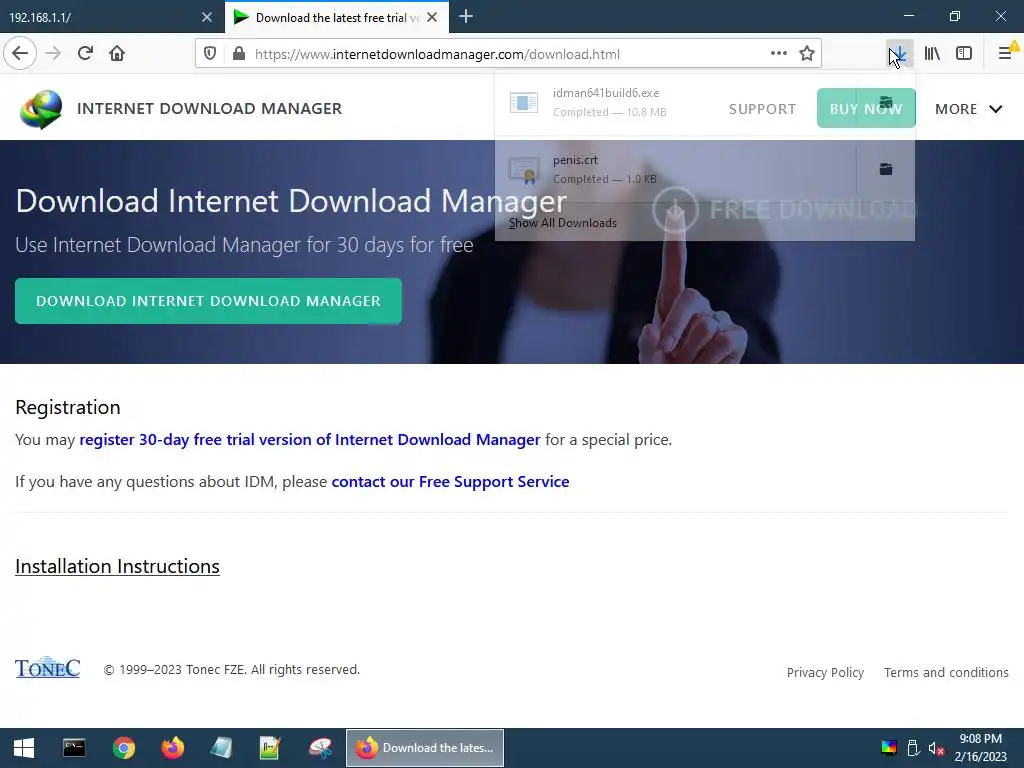Click DOWNLOAD INTERNET DOWNLOAD MANAGER green button
The height and width of the screenshot is (768, 1024).
tap(208, 301)
